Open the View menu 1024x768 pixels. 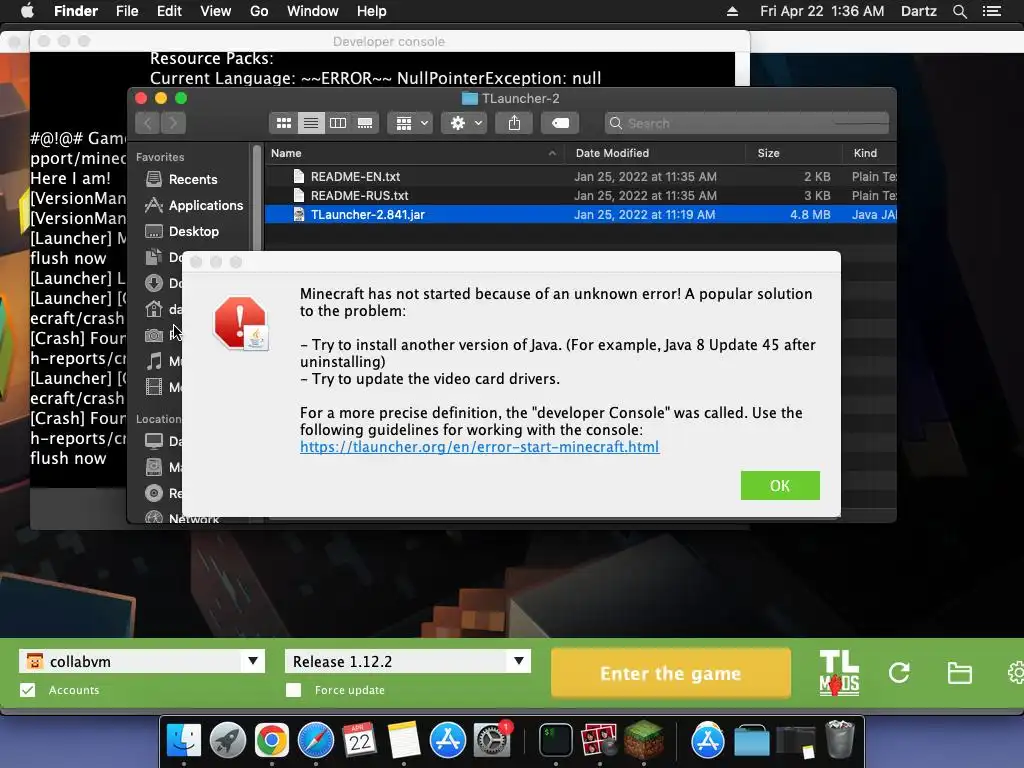[216, 11]
